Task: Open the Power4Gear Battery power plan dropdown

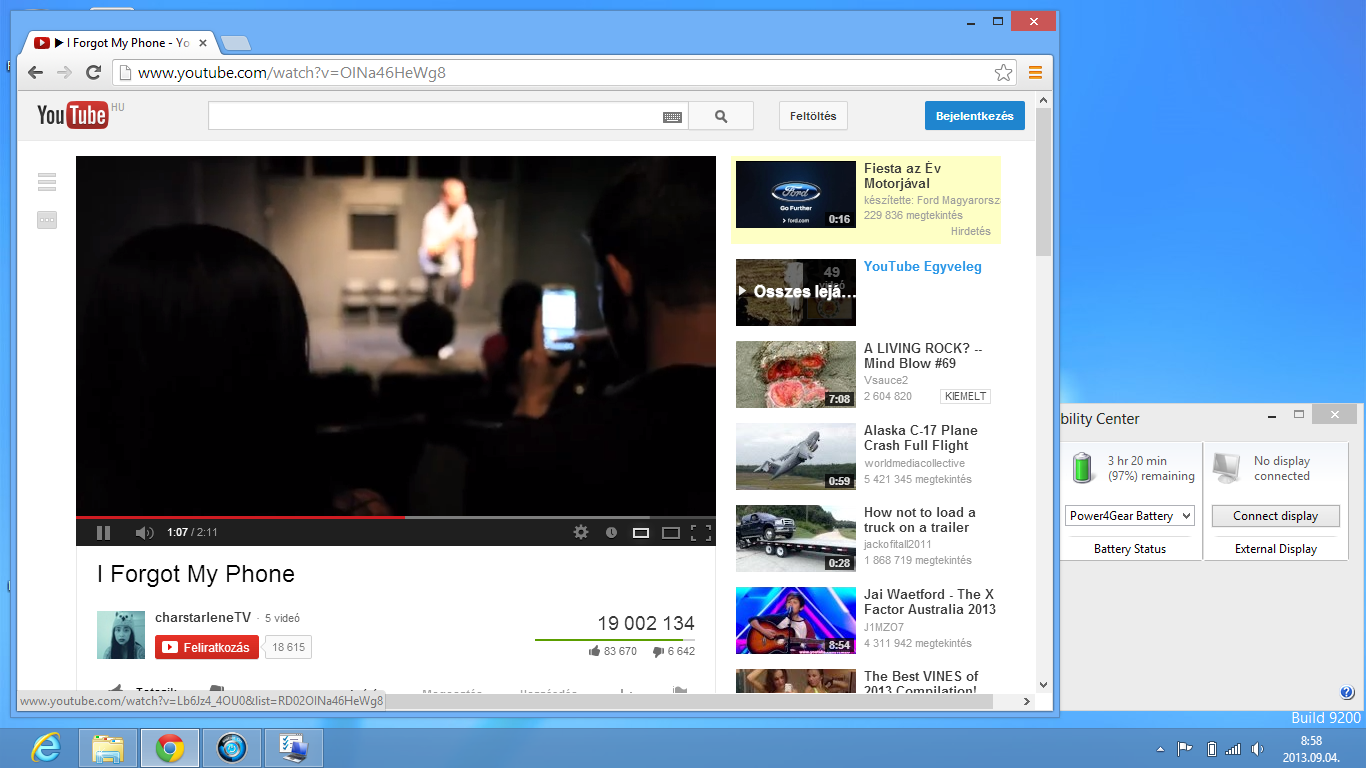Action: click(1130, 516)
